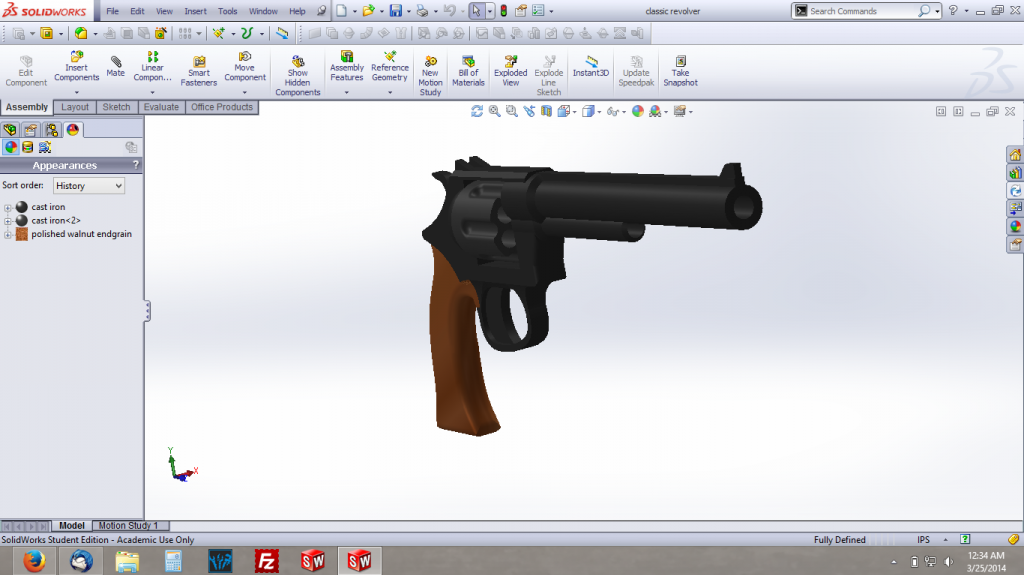This screenshot has height=575, width=1024.
Task: Select the Model bottom tab
Action: (x=72, y=525)
